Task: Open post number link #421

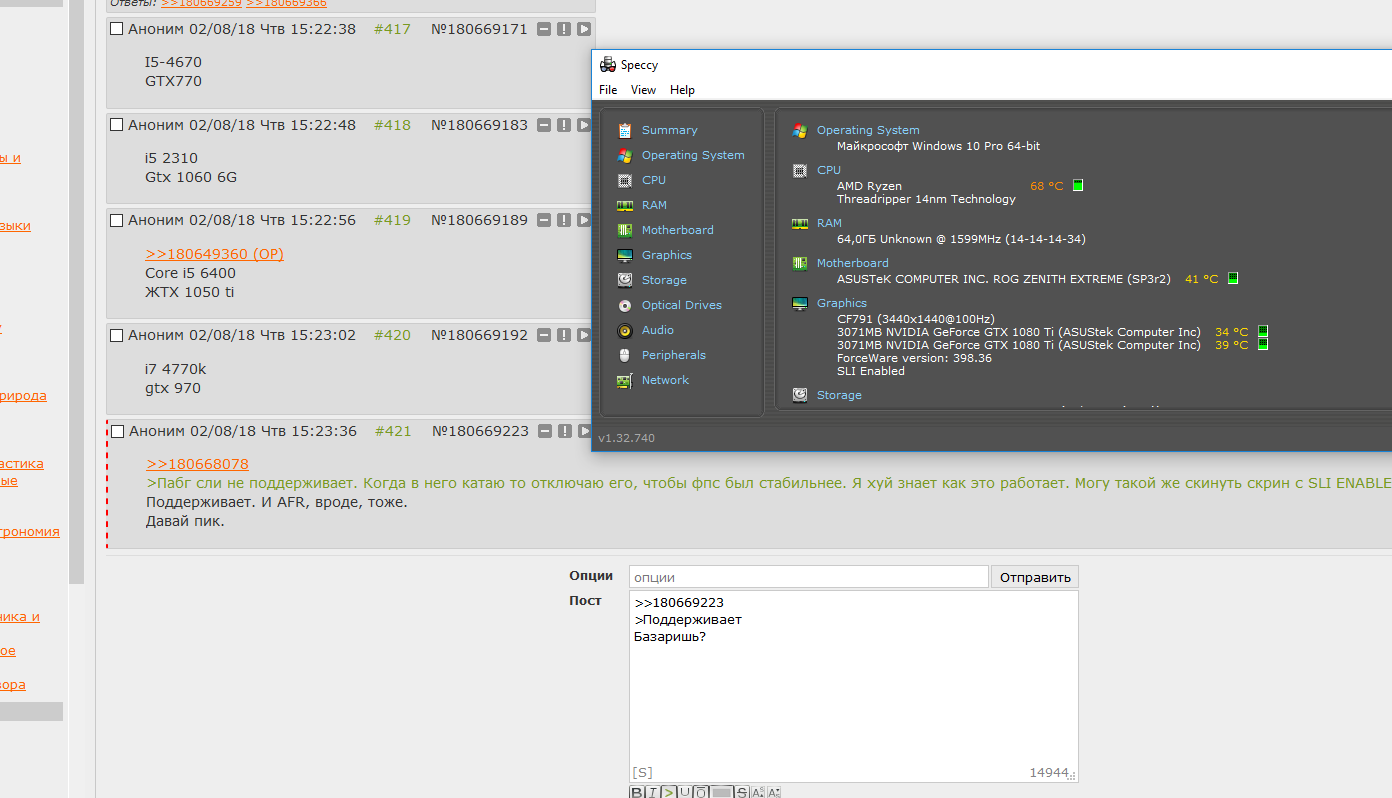Action: [393, 431]
